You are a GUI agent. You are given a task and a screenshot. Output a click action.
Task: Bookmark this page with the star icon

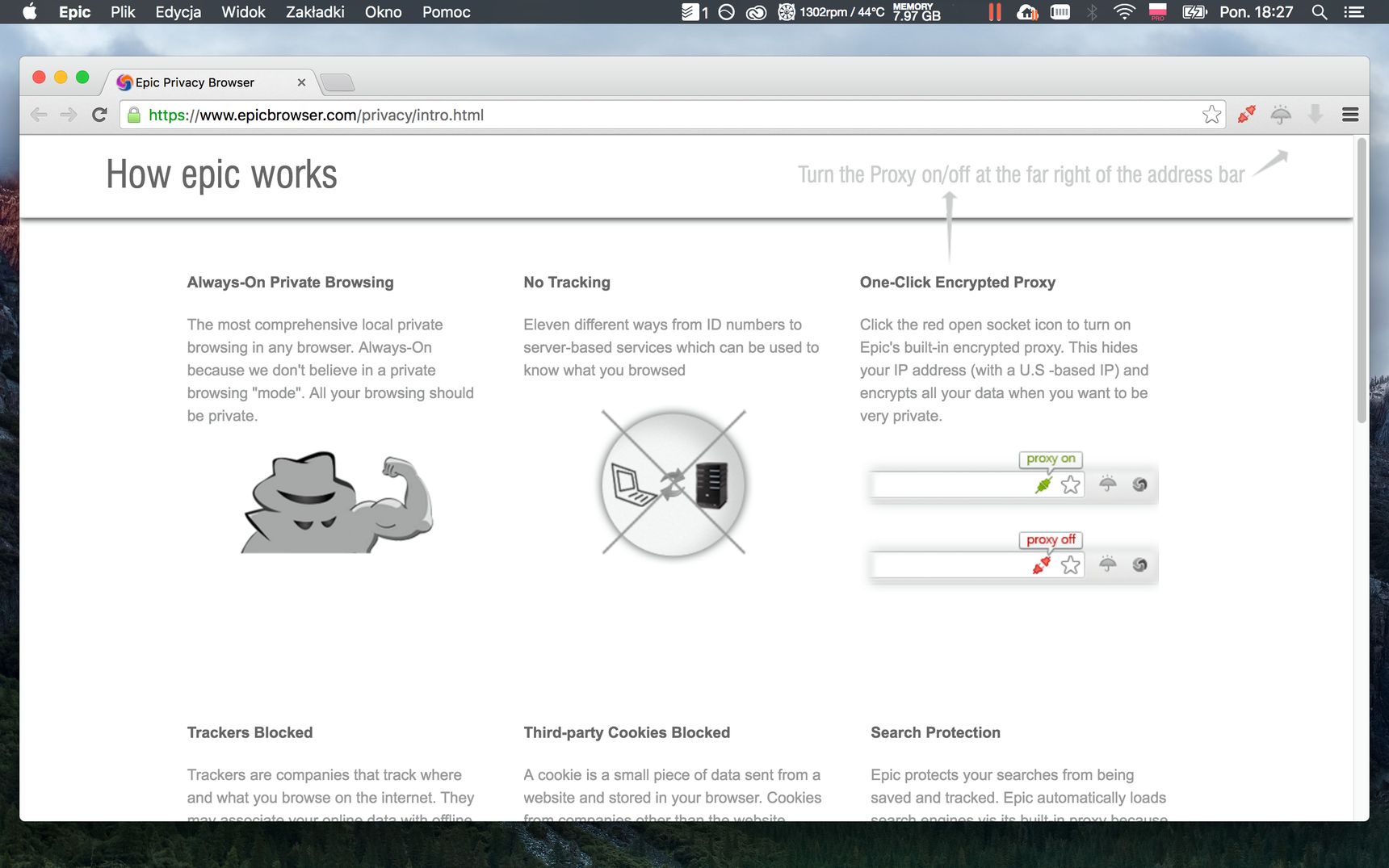(1211, 115)
